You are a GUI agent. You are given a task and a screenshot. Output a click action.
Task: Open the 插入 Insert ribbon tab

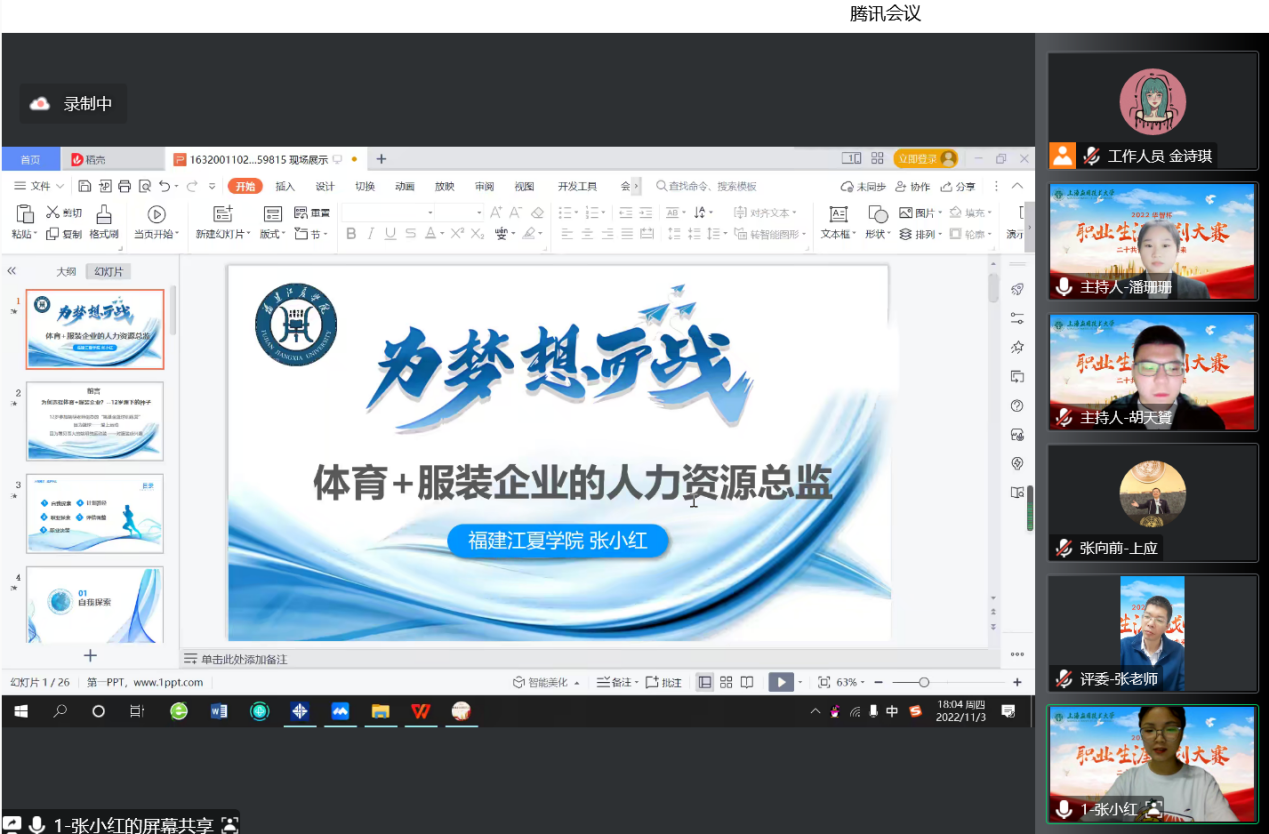coord(285,186)
